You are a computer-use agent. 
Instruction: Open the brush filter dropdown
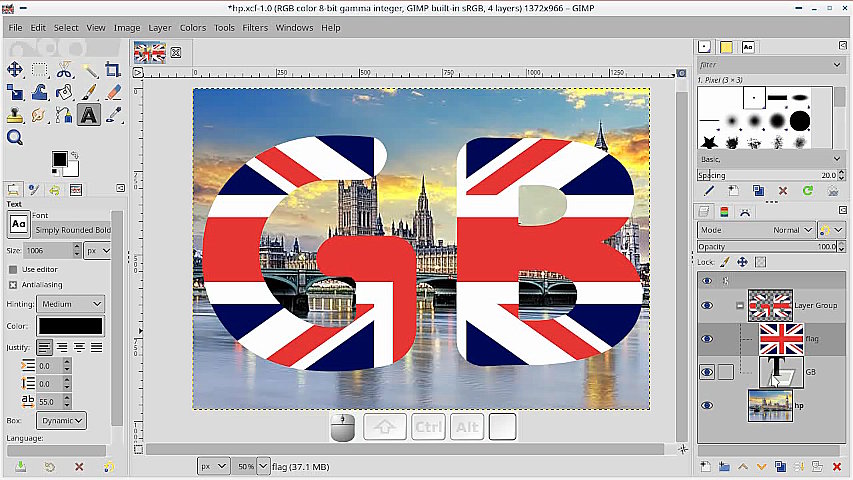click(837, 65)
